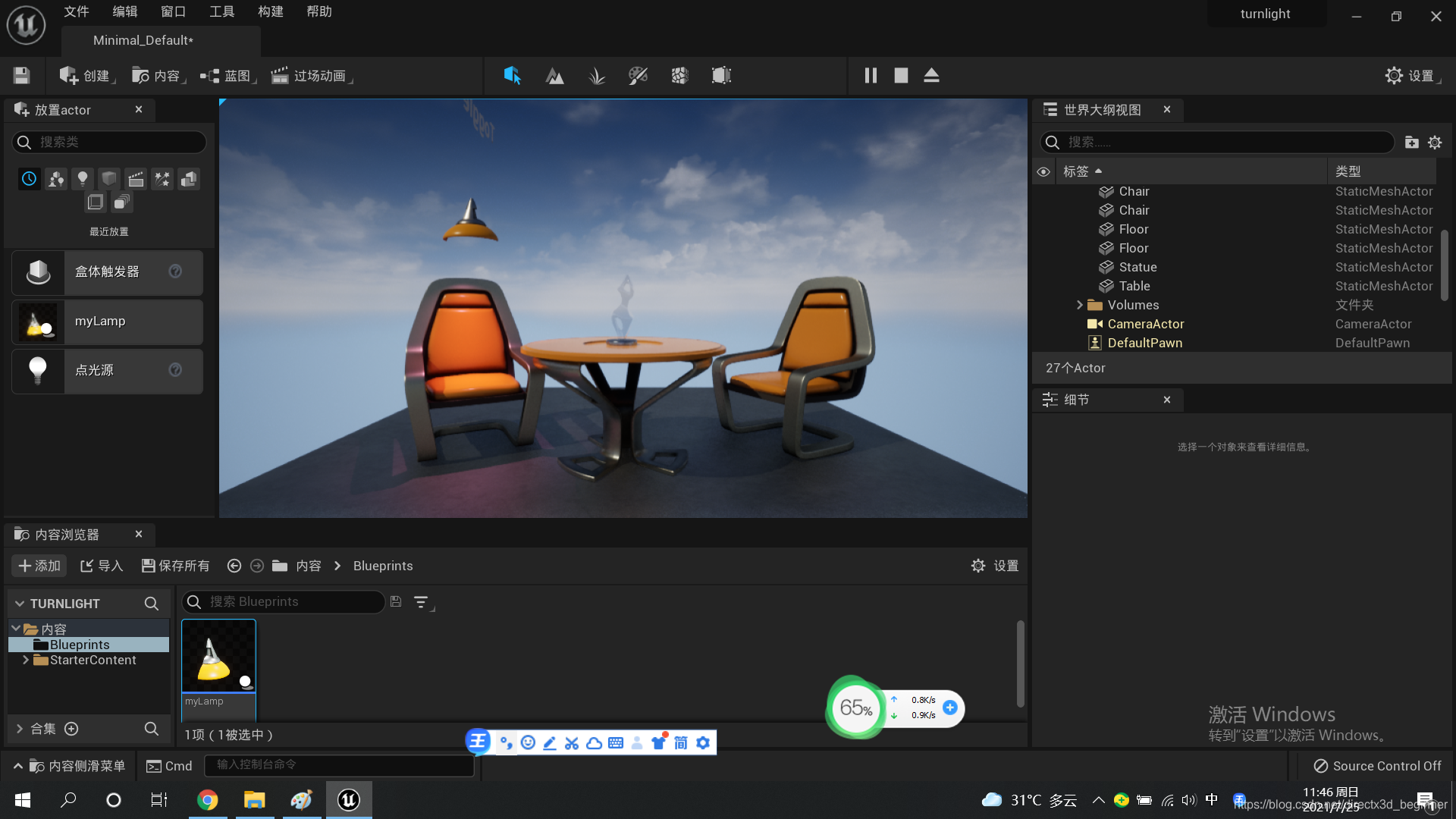Viewport: 1456px width, 819px height.
Task: Expand the StarterContent folder
Action: 26,660
